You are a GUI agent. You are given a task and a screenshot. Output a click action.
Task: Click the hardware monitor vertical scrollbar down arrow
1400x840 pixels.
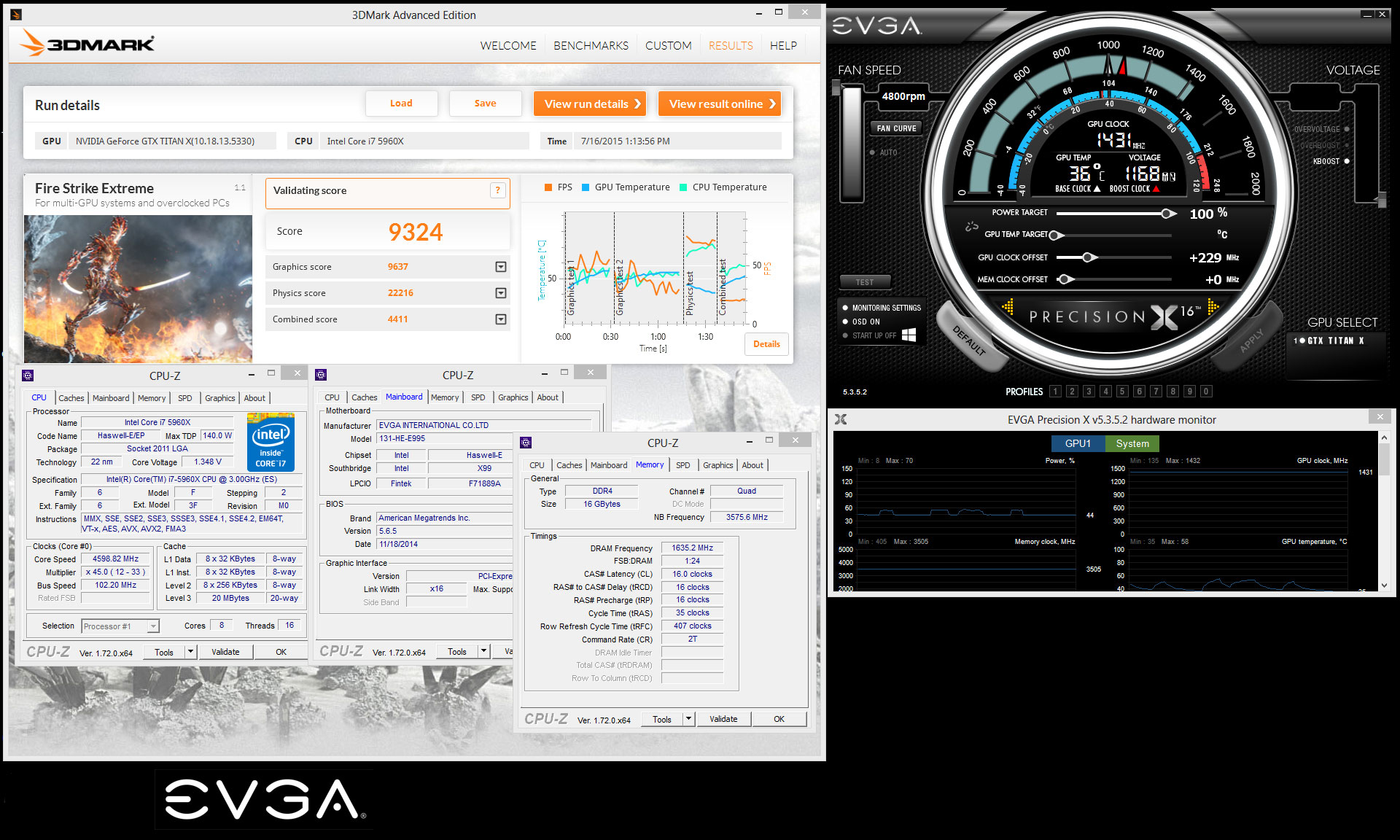coord(1384,585)
